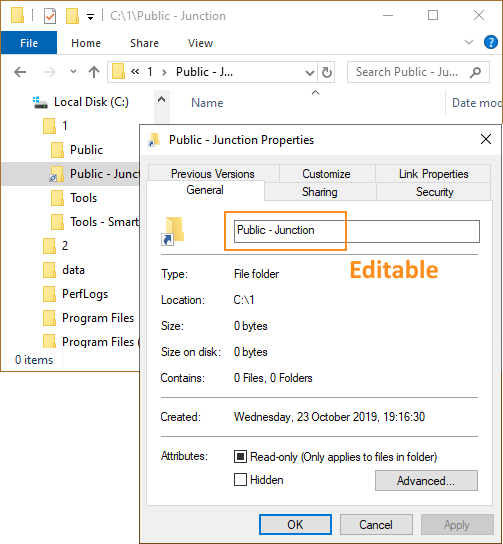Click the Public - Junction folder icon in tree
The width and height of the screenshot is (503, 544).
[56, 174]
